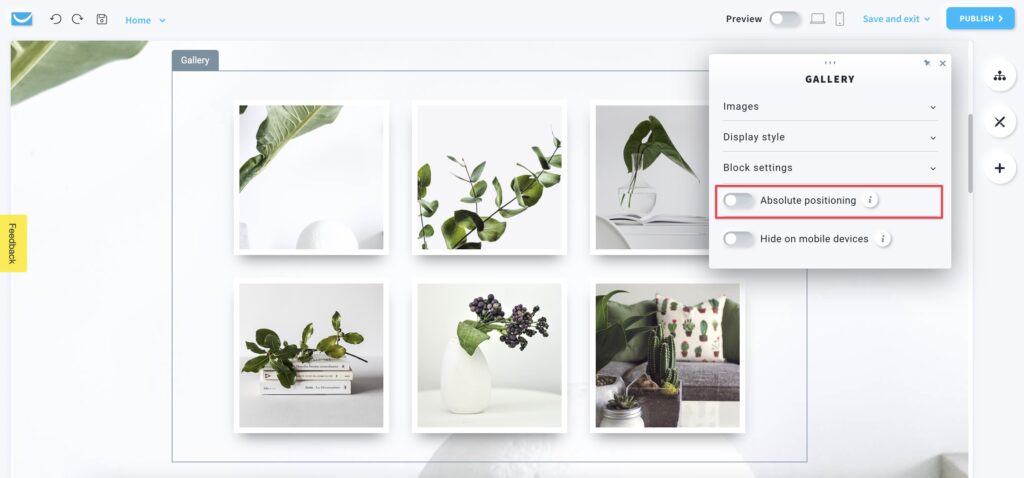Select the Gallery block tab
The width and height of the screenshot is (1024, 478).
tap(195, 60)
